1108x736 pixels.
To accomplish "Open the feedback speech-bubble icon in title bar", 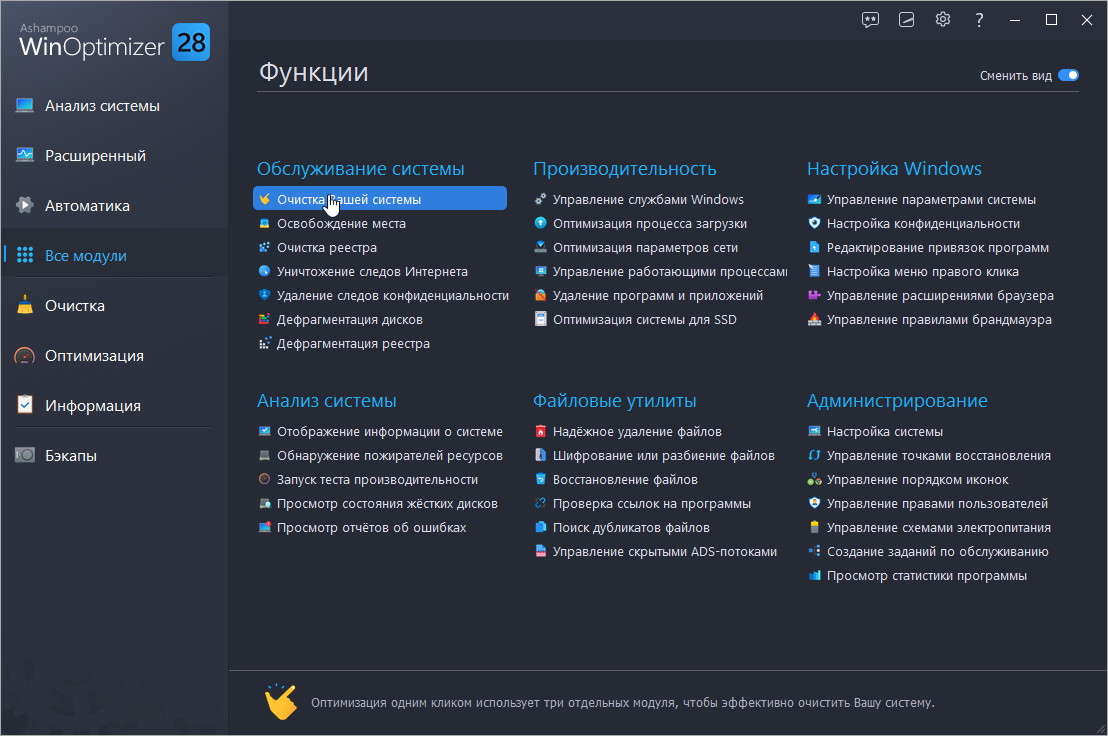I will coord(870,20).
